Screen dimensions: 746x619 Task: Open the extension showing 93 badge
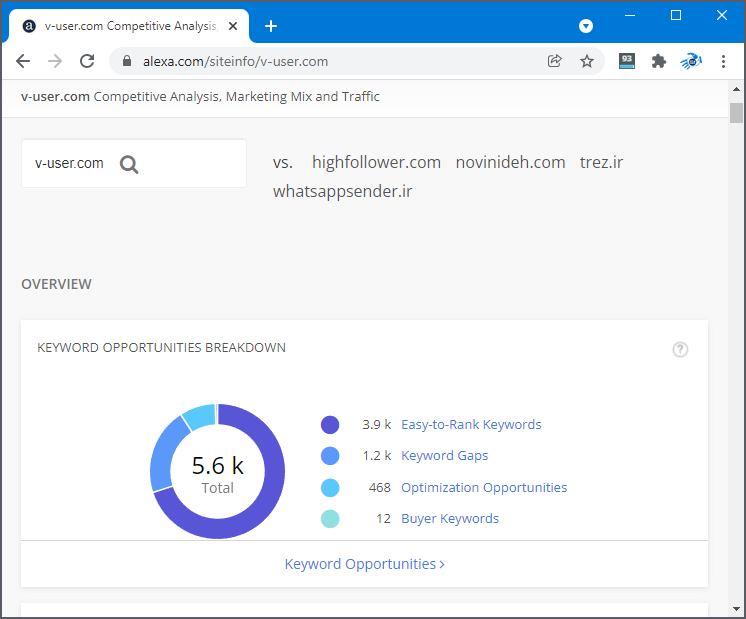tap(627, 61)
